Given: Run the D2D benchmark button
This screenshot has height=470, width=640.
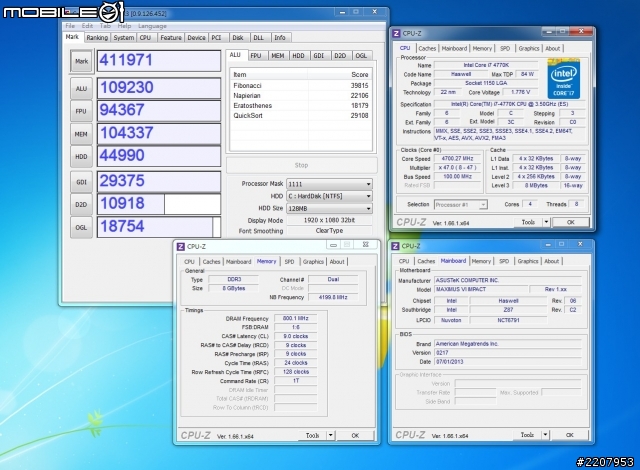Looking at the screenshot, I should tap(81, 204).
